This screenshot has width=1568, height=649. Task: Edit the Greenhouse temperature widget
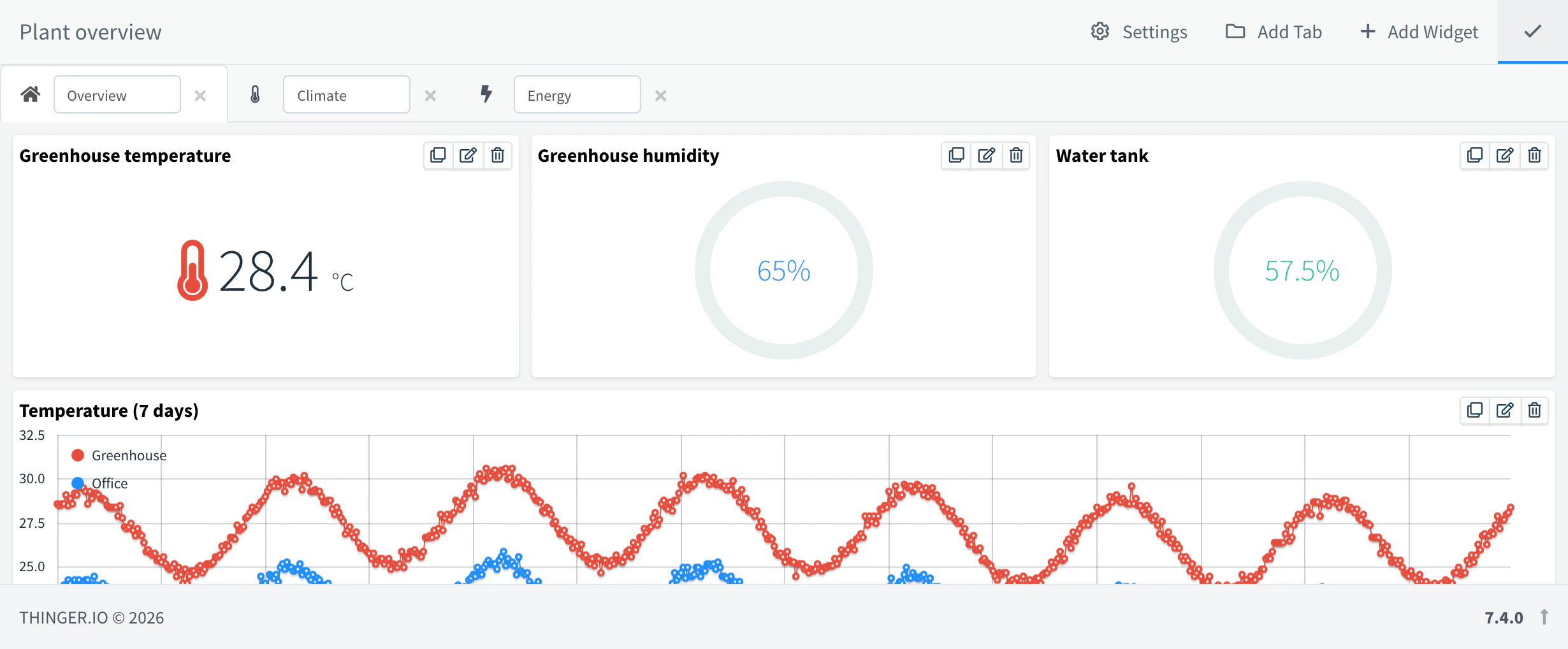click(x=468, y=155)
